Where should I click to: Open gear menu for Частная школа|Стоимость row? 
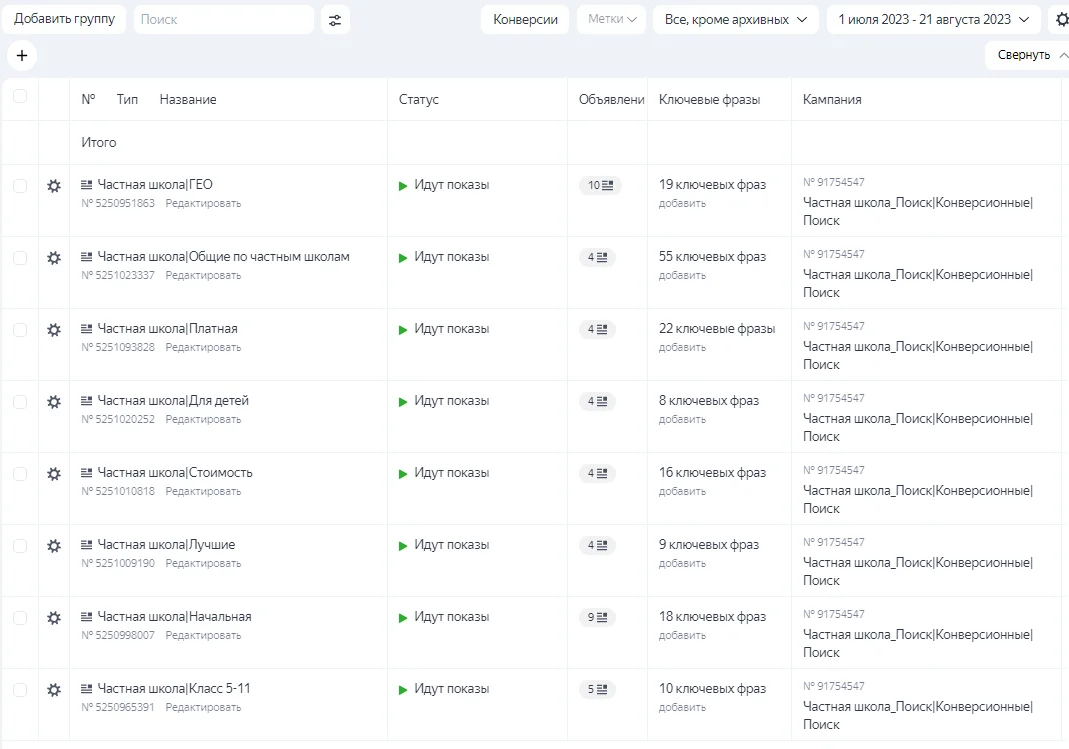click(x=54, y=474)
